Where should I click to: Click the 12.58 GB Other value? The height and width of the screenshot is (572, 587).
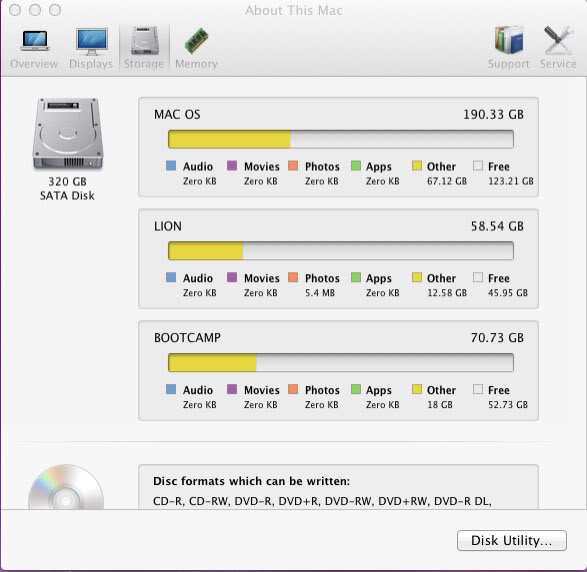pos(447,293)
